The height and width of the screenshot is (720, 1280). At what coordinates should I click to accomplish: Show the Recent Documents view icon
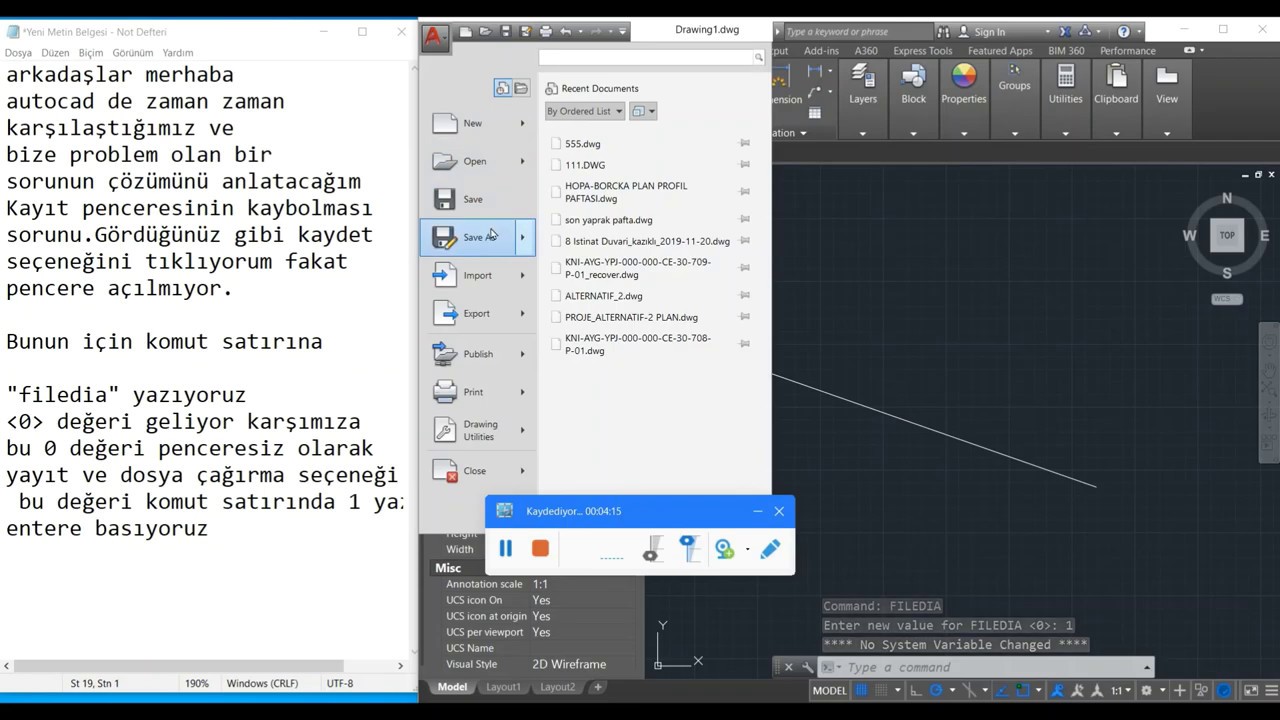point(503,88)
